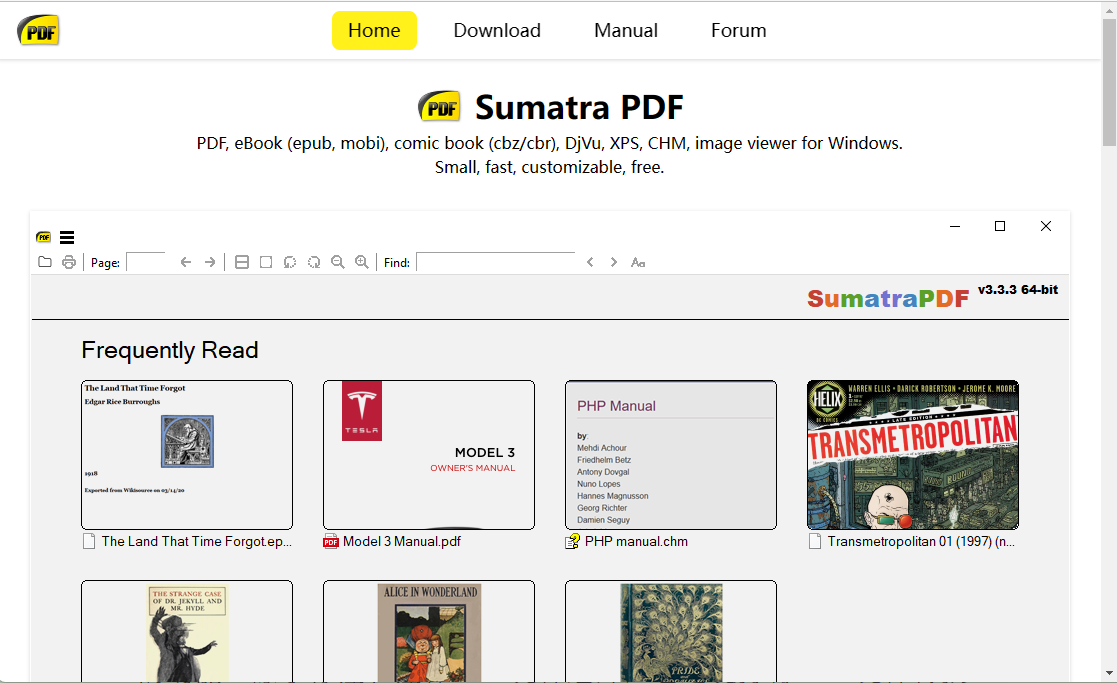Click the 'Frequently Read' heading
The image size is (1117, 683).
pos(170,350)
